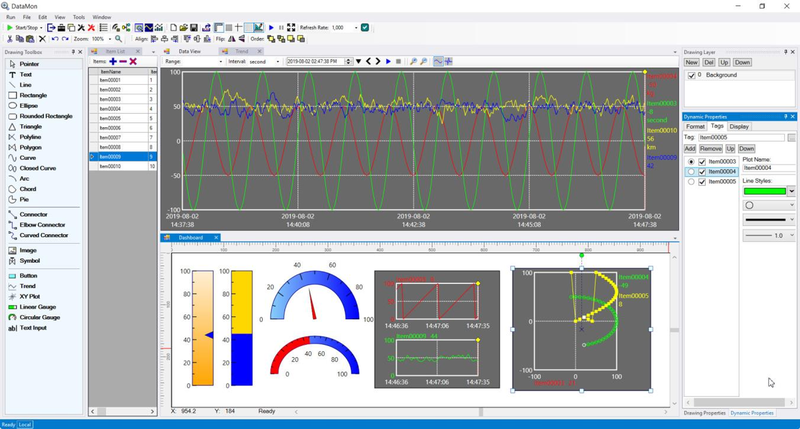Click the Zoom magnifier icon beside 100%
This screenshot has width=800, height=429.
pyautogui.click(x=118, y=39)
